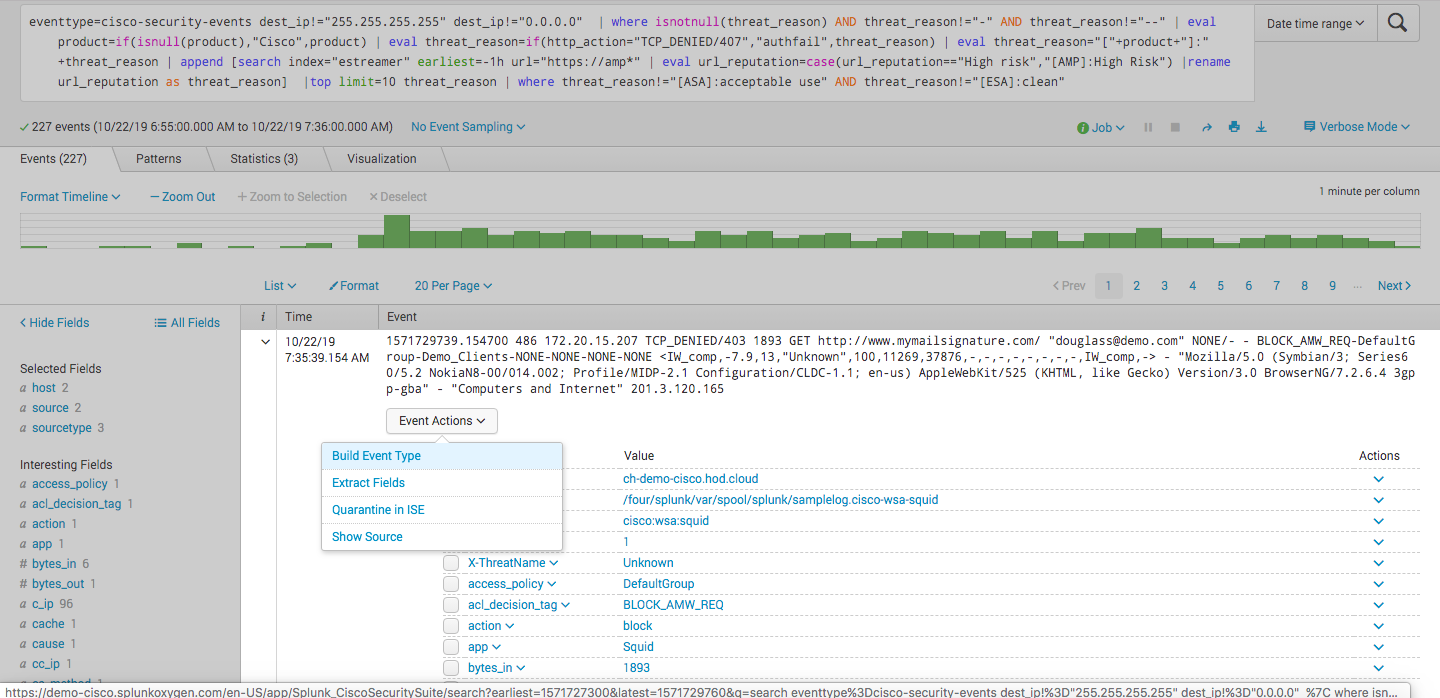Screen dimensions: 1440x698
Task: Click the event info column header
Action: tap(263, 317)
